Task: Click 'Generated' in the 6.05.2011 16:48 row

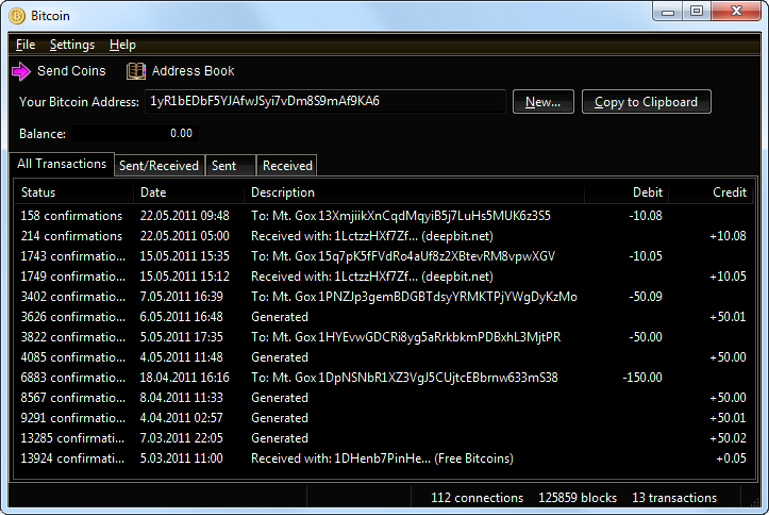Action: (x=280, y=317)
